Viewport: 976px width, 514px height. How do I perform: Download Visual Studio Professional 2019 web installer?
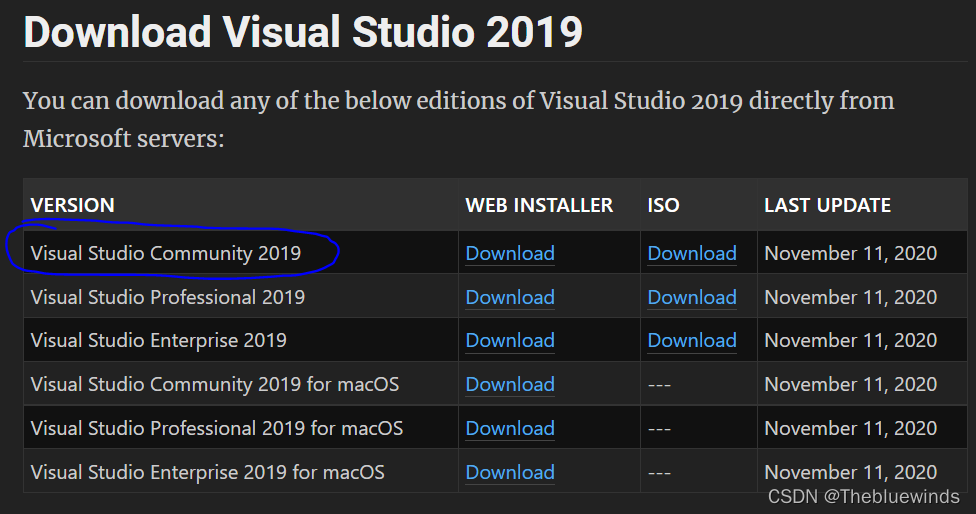pos(510,297)
